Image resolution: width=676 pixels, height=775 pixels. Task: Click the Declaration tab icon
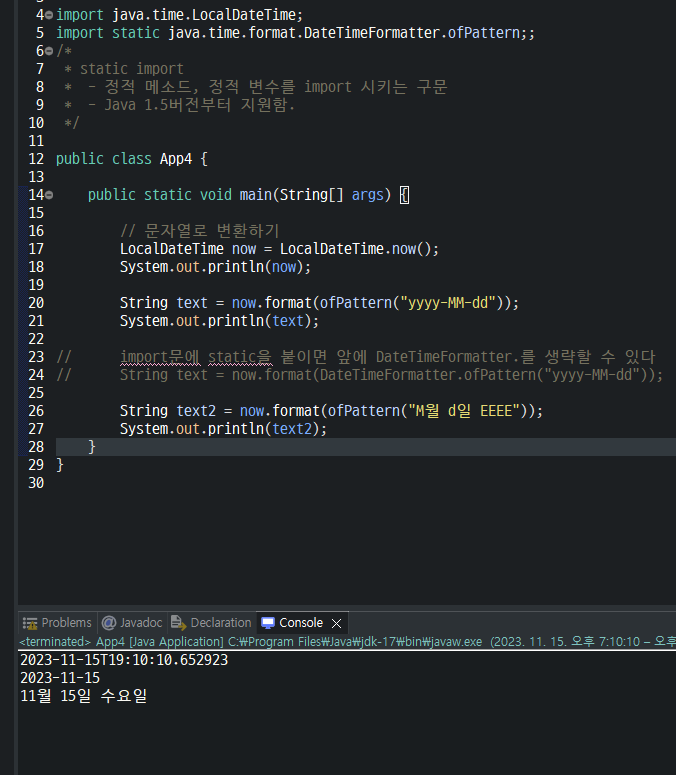(x=178, y=623)
